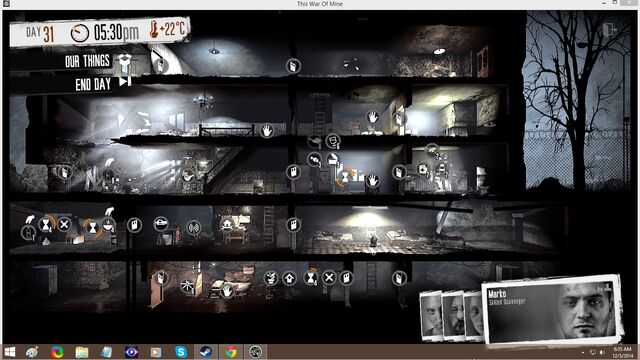Click the fan icon in the basement
Viewport: 640px width, 360px height.
coord(187,285)
